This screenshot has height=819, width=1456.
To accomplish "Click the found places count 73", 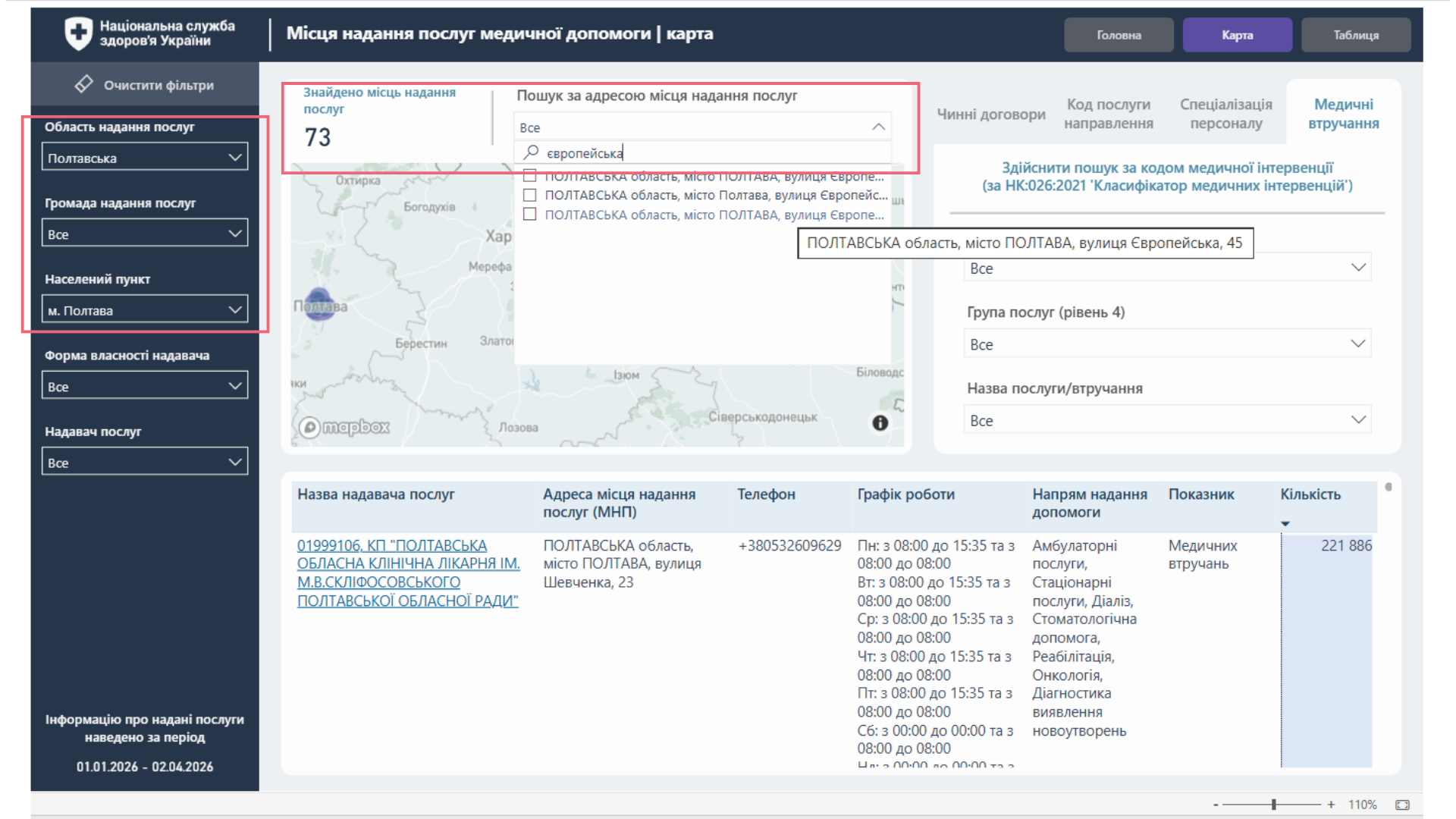I will click(x=318, y=137).
